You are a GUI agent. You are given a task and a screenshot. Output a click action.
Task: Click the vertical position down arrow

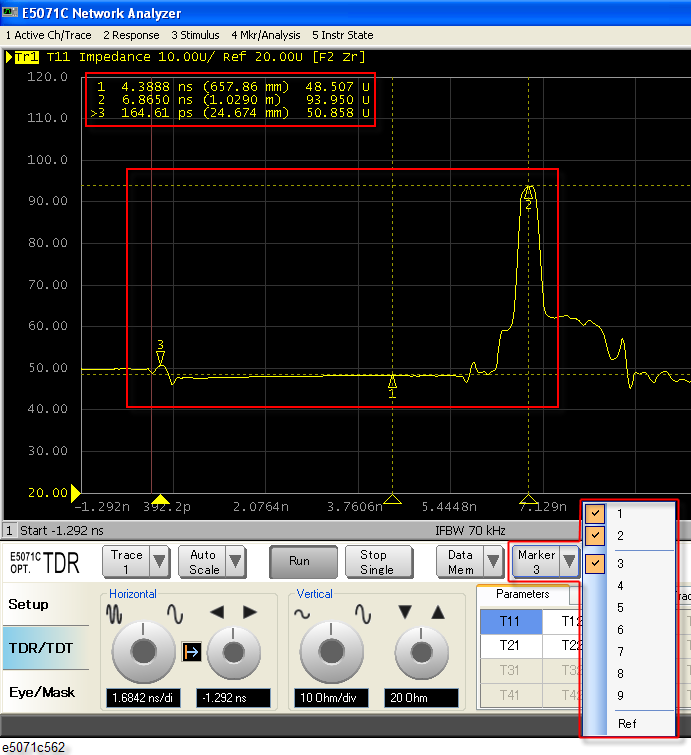[404, 612]
